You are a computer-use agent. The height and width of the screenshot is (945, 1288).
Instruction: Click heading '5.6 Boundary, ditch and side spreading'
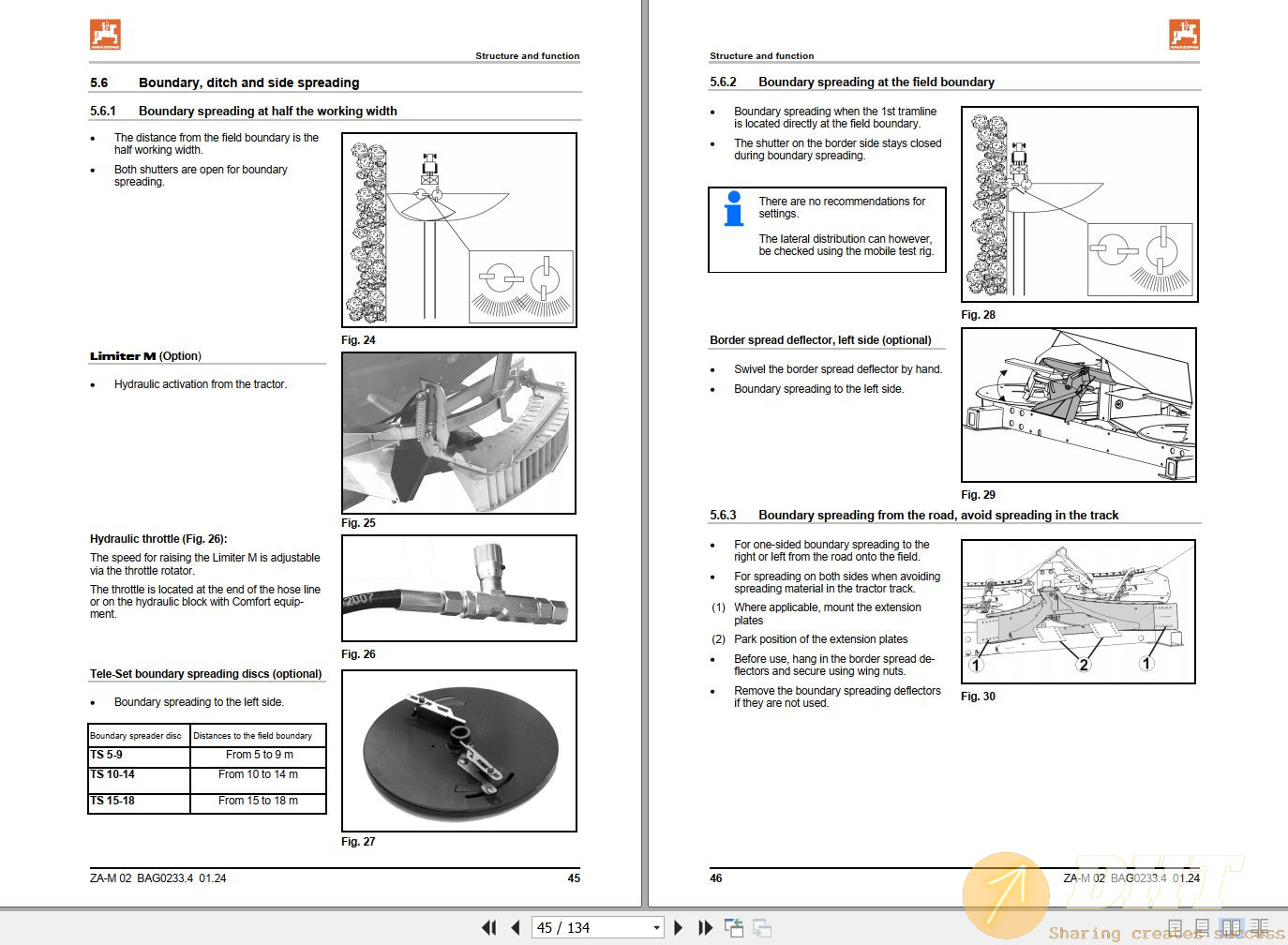click(x=225, y=82)
